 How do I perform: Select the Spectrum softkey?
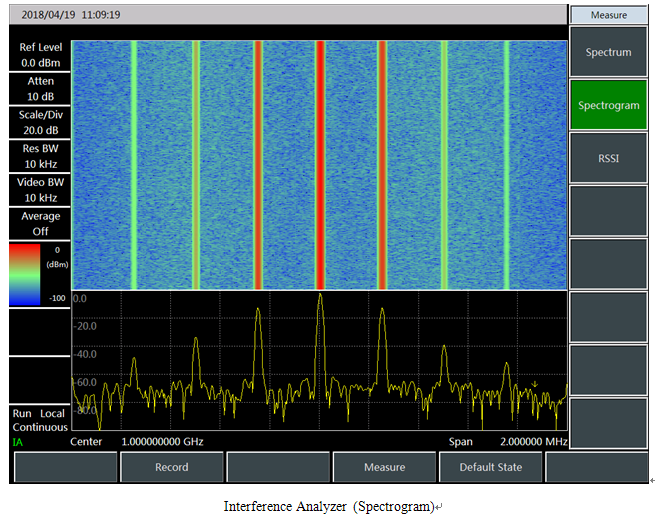click(x=608, y=53)
